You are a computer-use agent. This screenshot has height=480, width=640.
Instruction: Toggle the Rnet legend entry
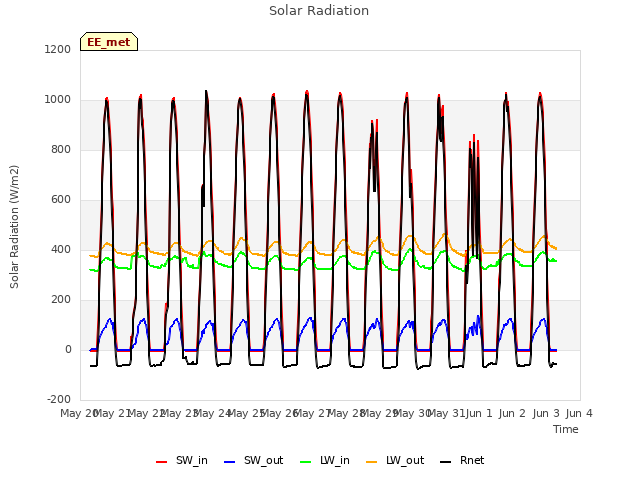pyautogui.click(x=462, y=461)
